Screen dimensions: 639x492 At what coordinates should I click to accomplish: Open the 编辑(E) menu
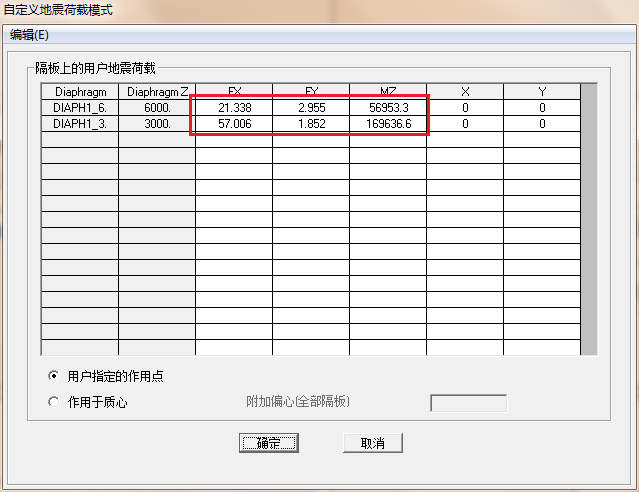[x=29, y=34]
